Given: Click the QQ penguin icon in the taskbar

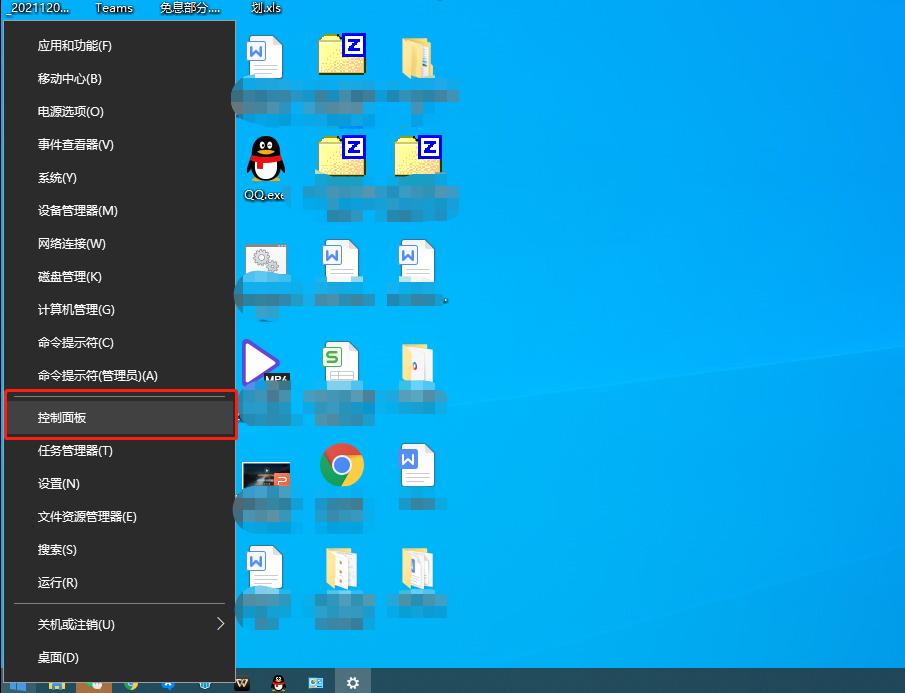Looking at the screenshot, I should 279,682.
